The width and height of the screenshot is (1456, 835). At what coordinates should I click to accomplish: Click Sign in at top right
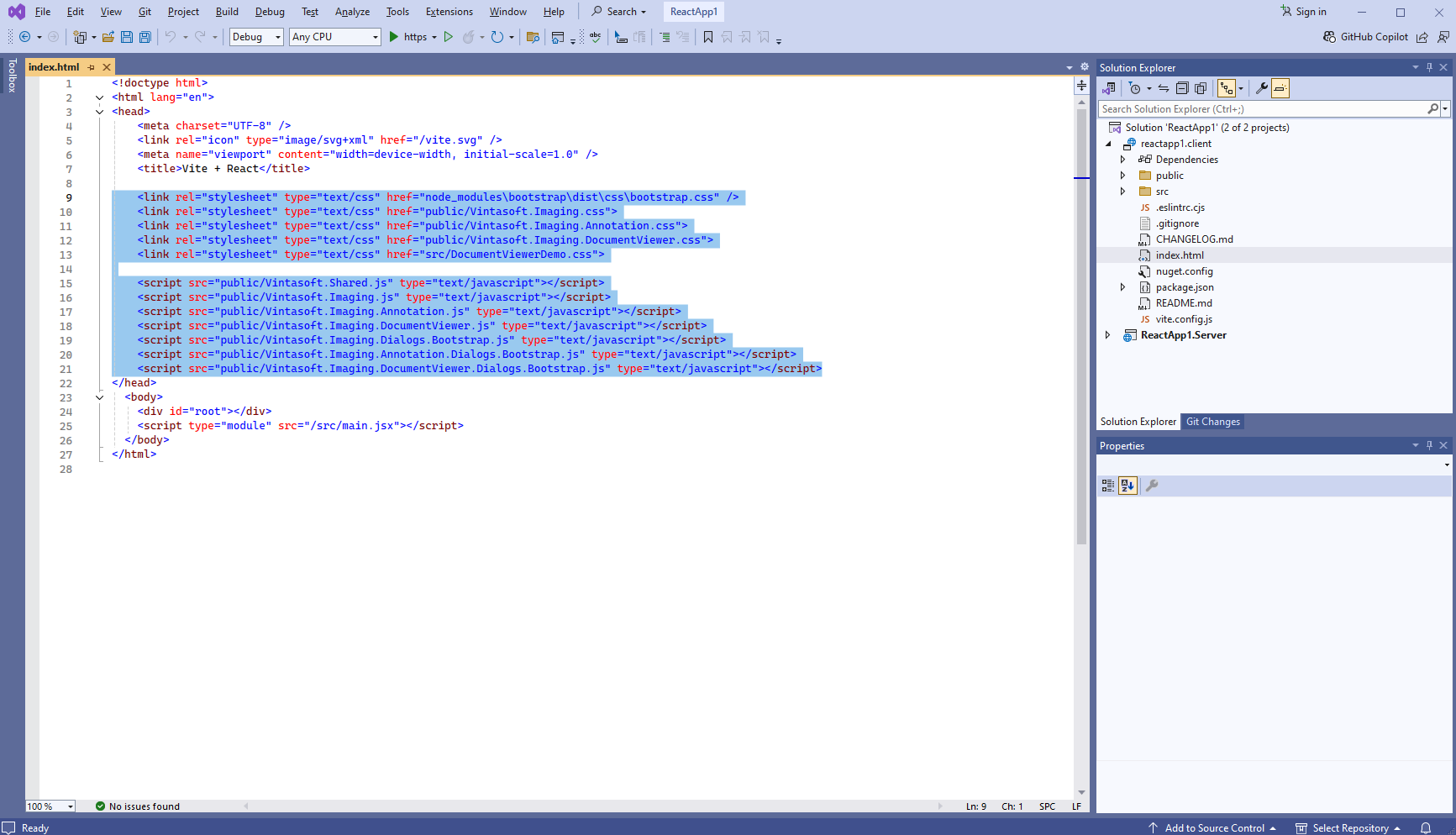1303,12
